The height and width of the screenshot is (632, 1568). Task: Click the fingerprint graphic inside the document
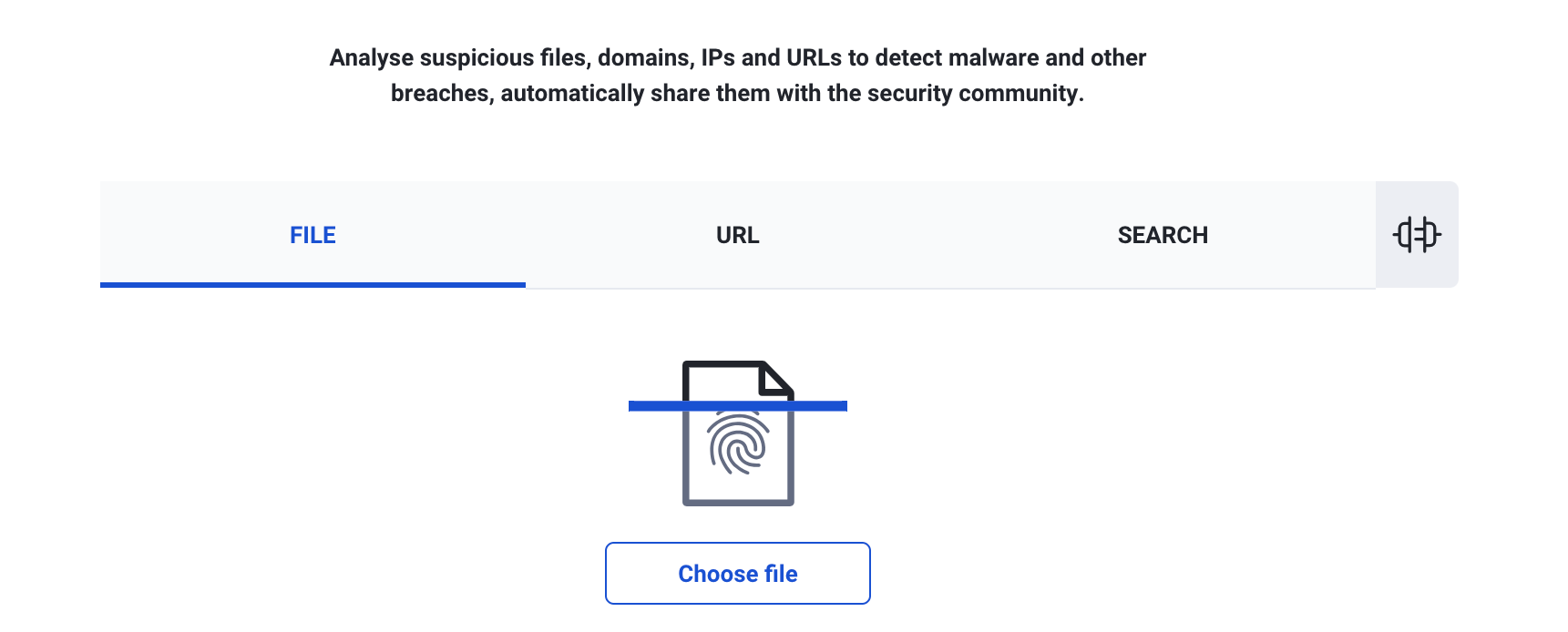[738, 444]
